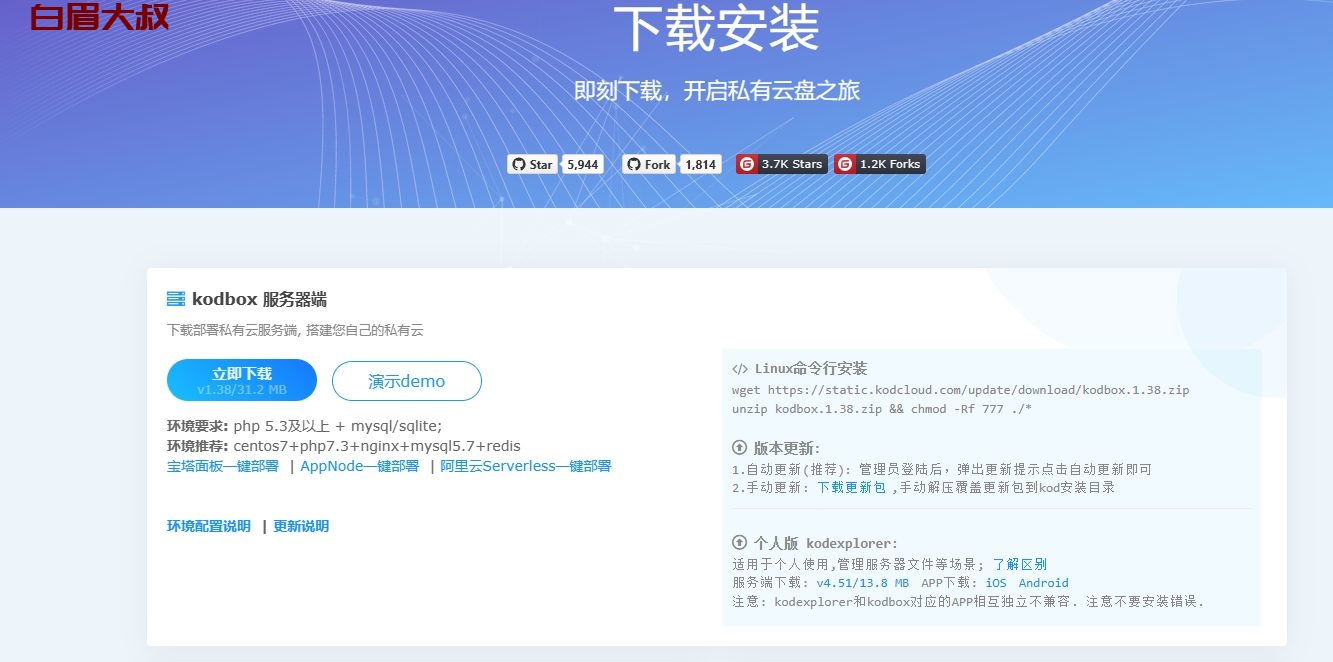Click the wget command line text
The width and height of the screenshot is (1333, 662).
click(x=961, y=390)
